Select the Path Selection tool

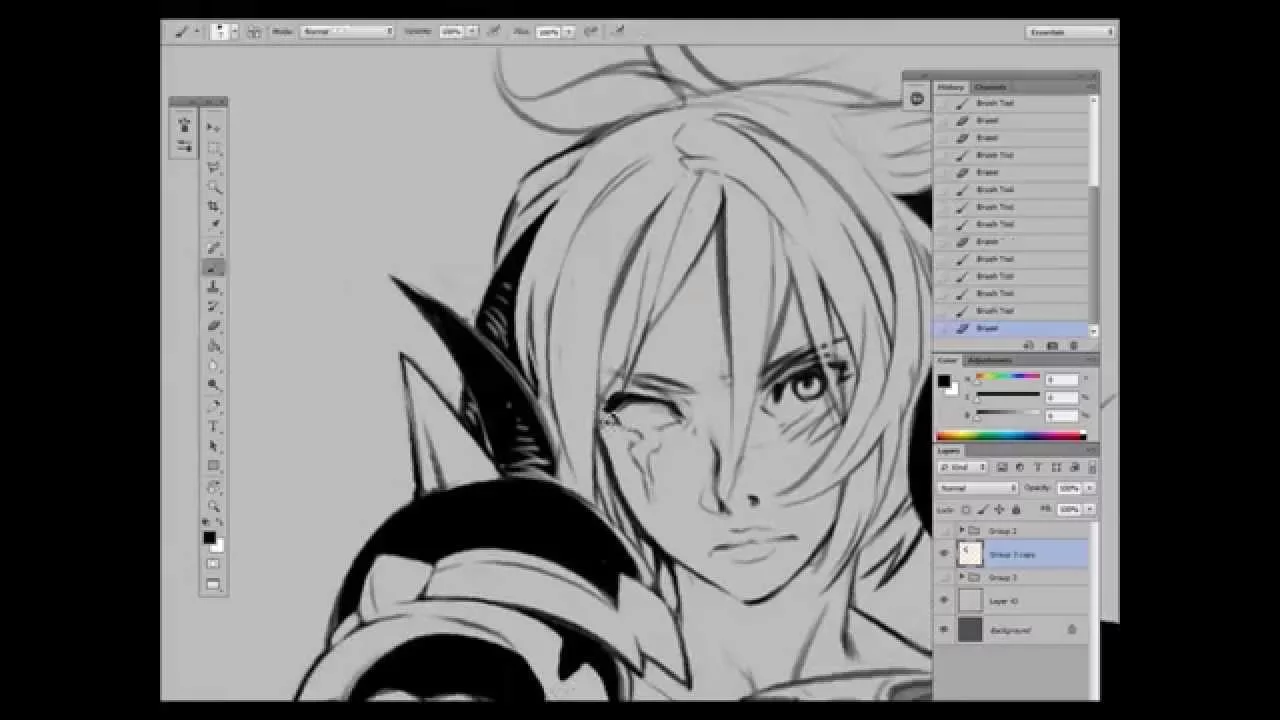213,446
